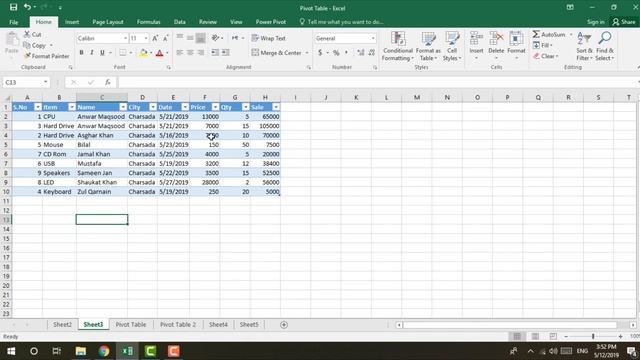Decrease font size with the smaller A icon
Screen dimensions: 640x360
point(165,38)
